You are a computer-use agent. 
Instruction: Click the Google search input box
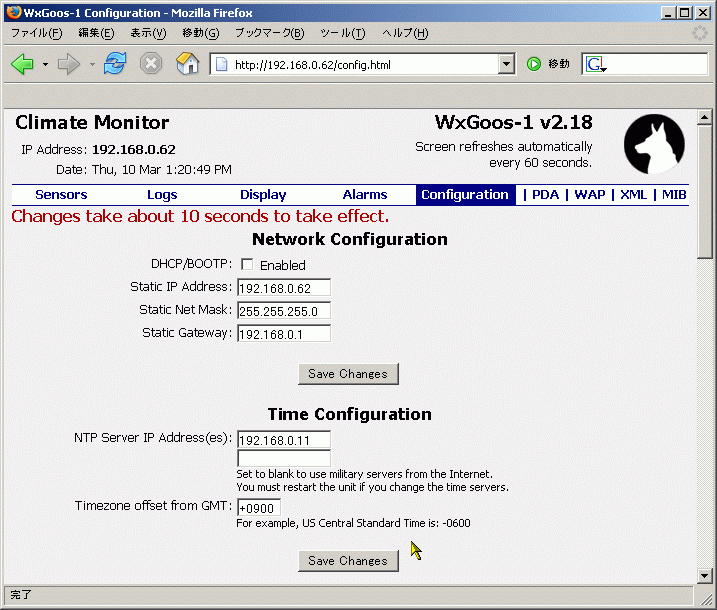[657, 64]
